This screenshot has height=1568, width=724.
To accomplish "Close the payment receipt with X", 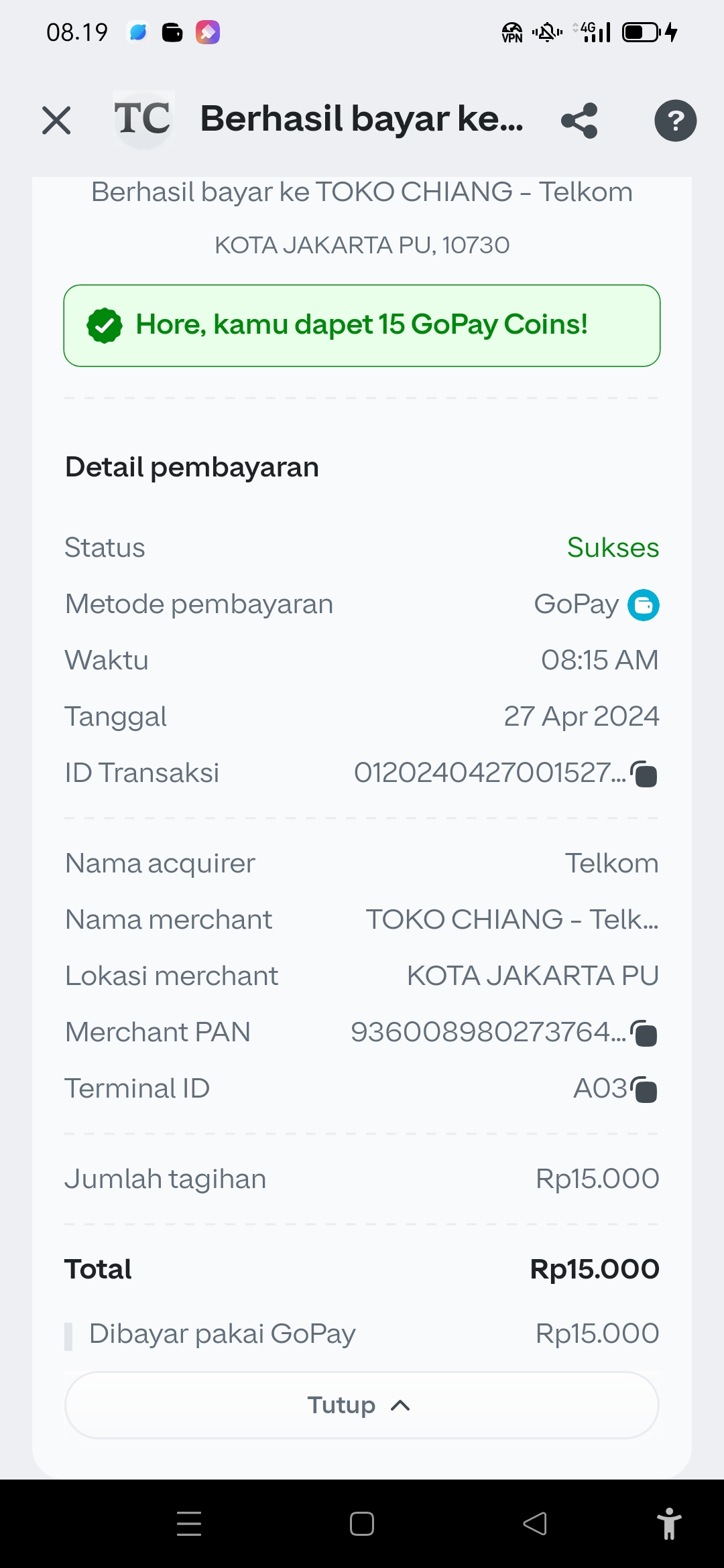I will (x=56, y=121).
